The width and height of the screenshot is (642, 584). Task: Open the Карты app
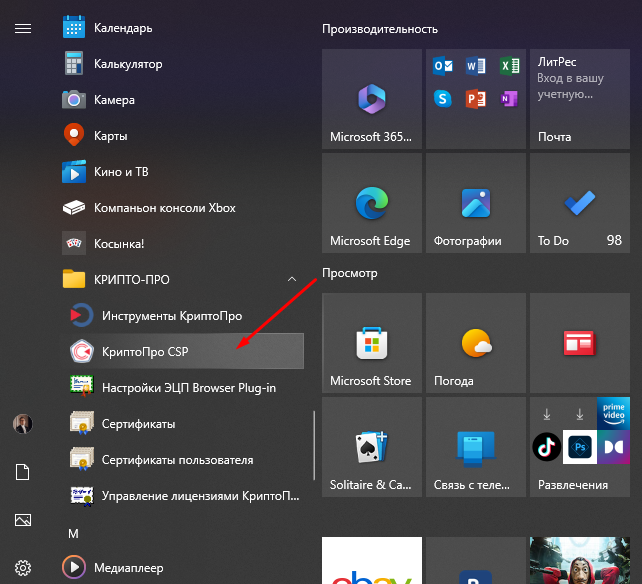(183, 136)
